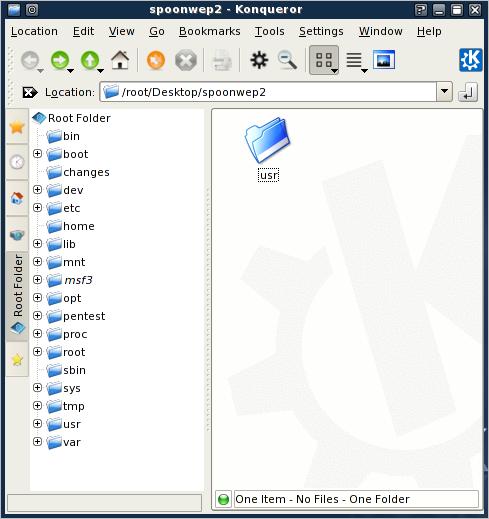Select Root Folder at top of tree
The image size is (489, 519).
tap(72, 118)
